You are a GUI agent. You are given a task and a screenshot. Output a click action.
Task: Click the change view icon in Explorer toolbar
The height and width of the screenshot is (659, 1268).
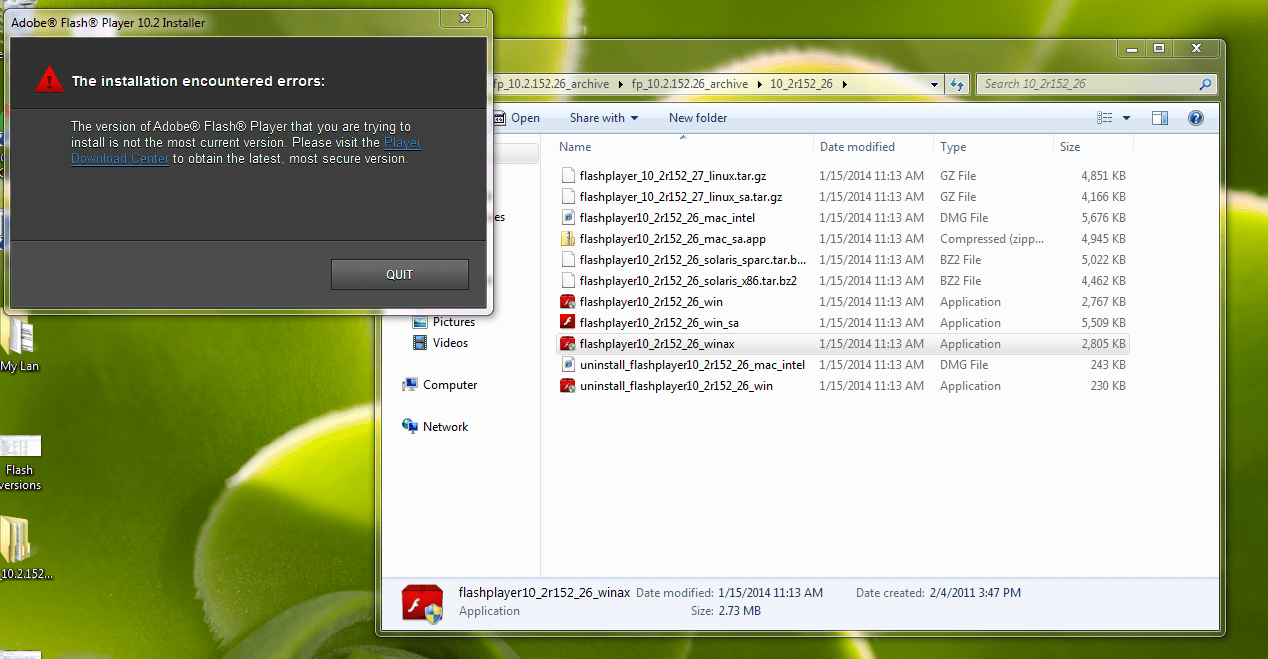1106,117
